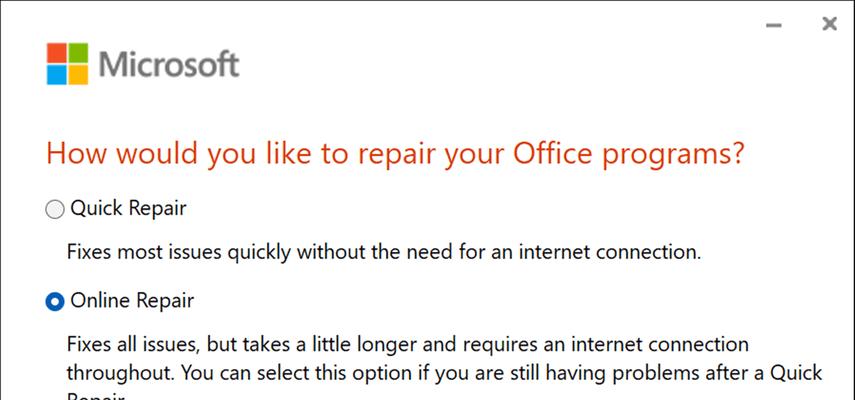The image size is (855, 400).
Task: Select the Quick Repair radio button
Action: tap(55, 210)
